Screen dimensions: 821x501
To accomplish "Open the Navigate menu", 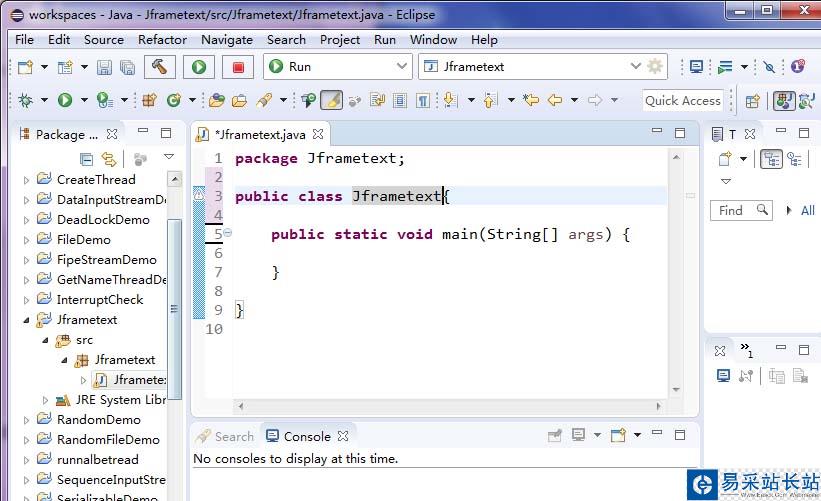I will [x=227, y=40].
